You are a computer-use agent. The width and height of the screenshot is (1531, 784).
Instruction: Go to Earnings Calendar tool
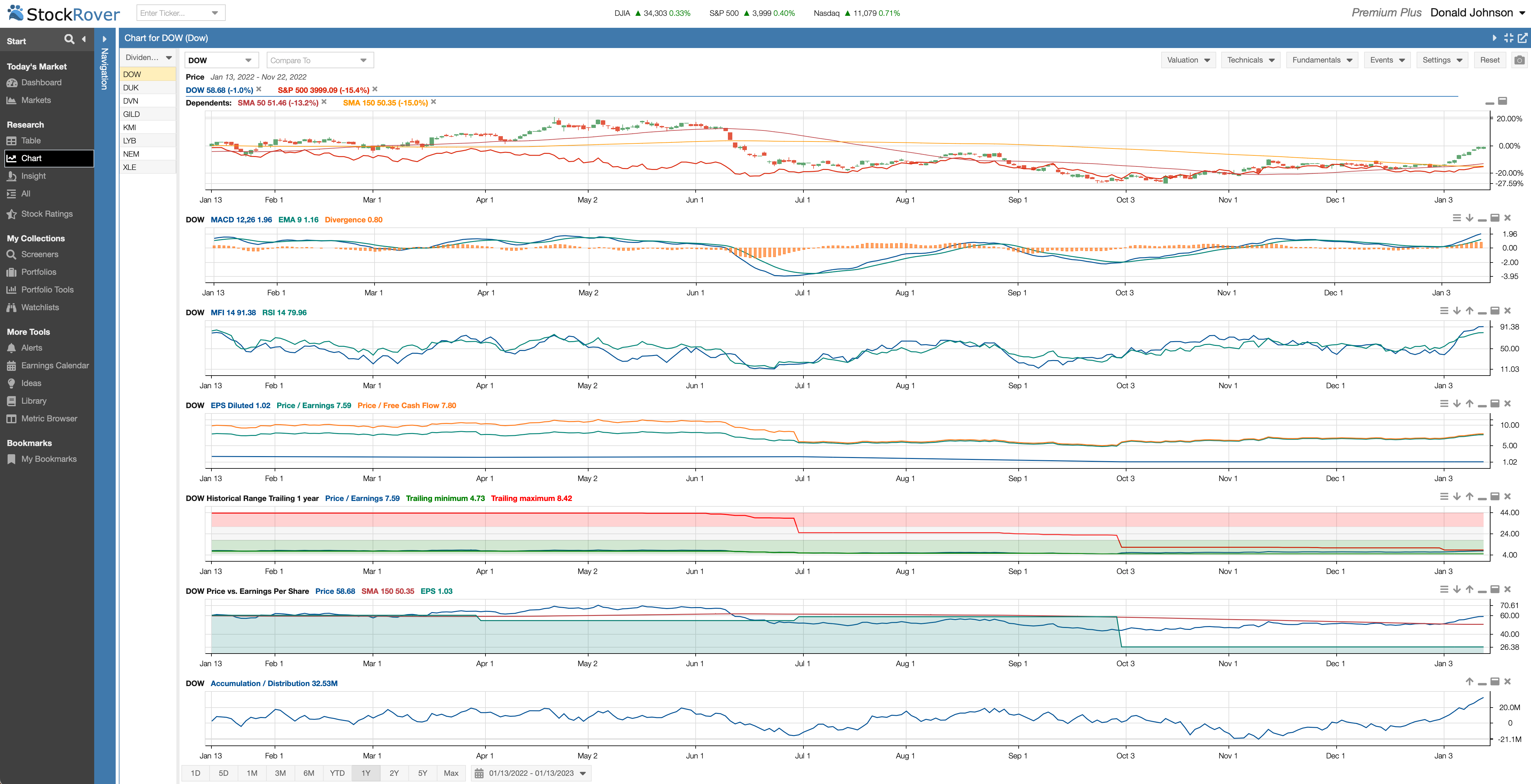(x=55, y=365)
